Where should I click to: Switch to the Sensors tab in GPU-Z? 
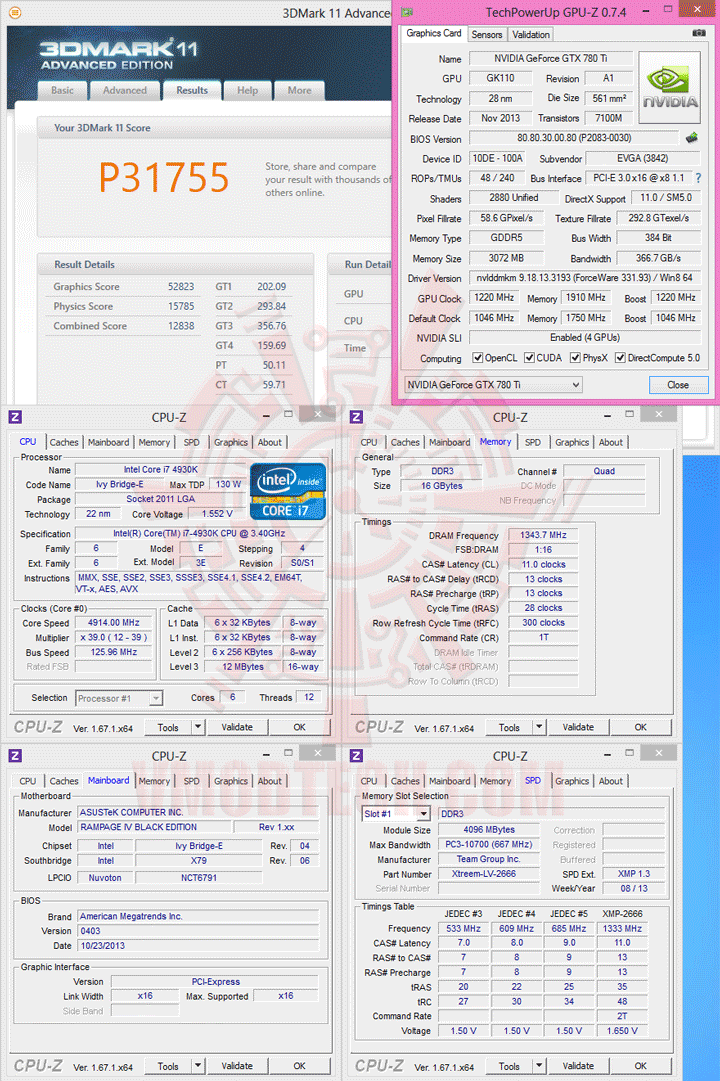click(x=487, y=34)
